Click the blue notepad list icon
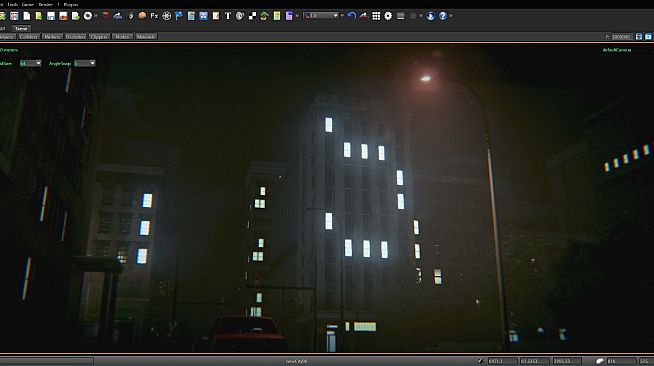 (x=191, y=16)
